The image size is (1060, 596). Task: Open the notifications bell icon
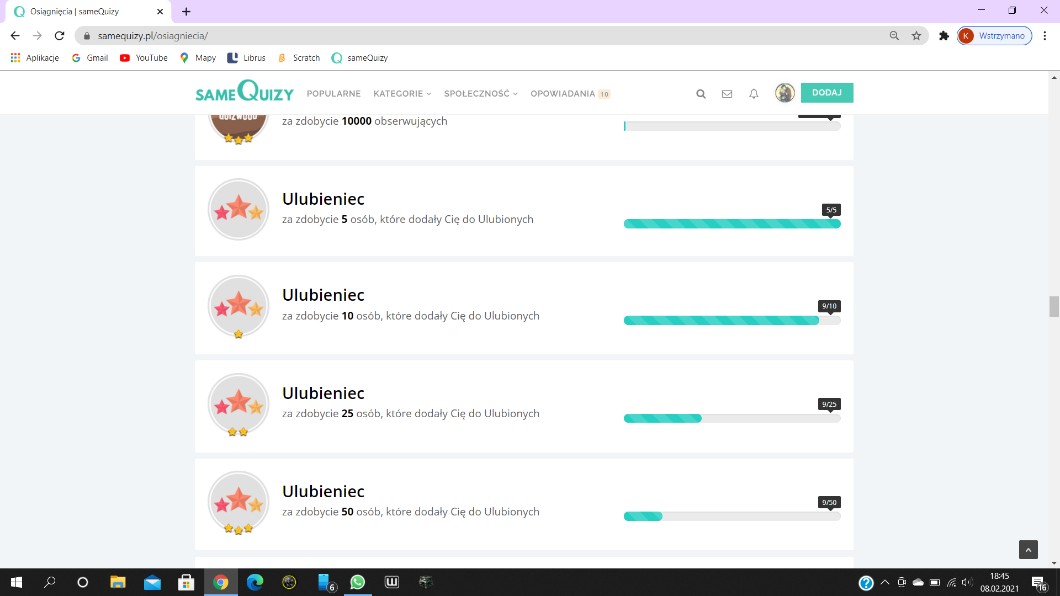[754, 94]
